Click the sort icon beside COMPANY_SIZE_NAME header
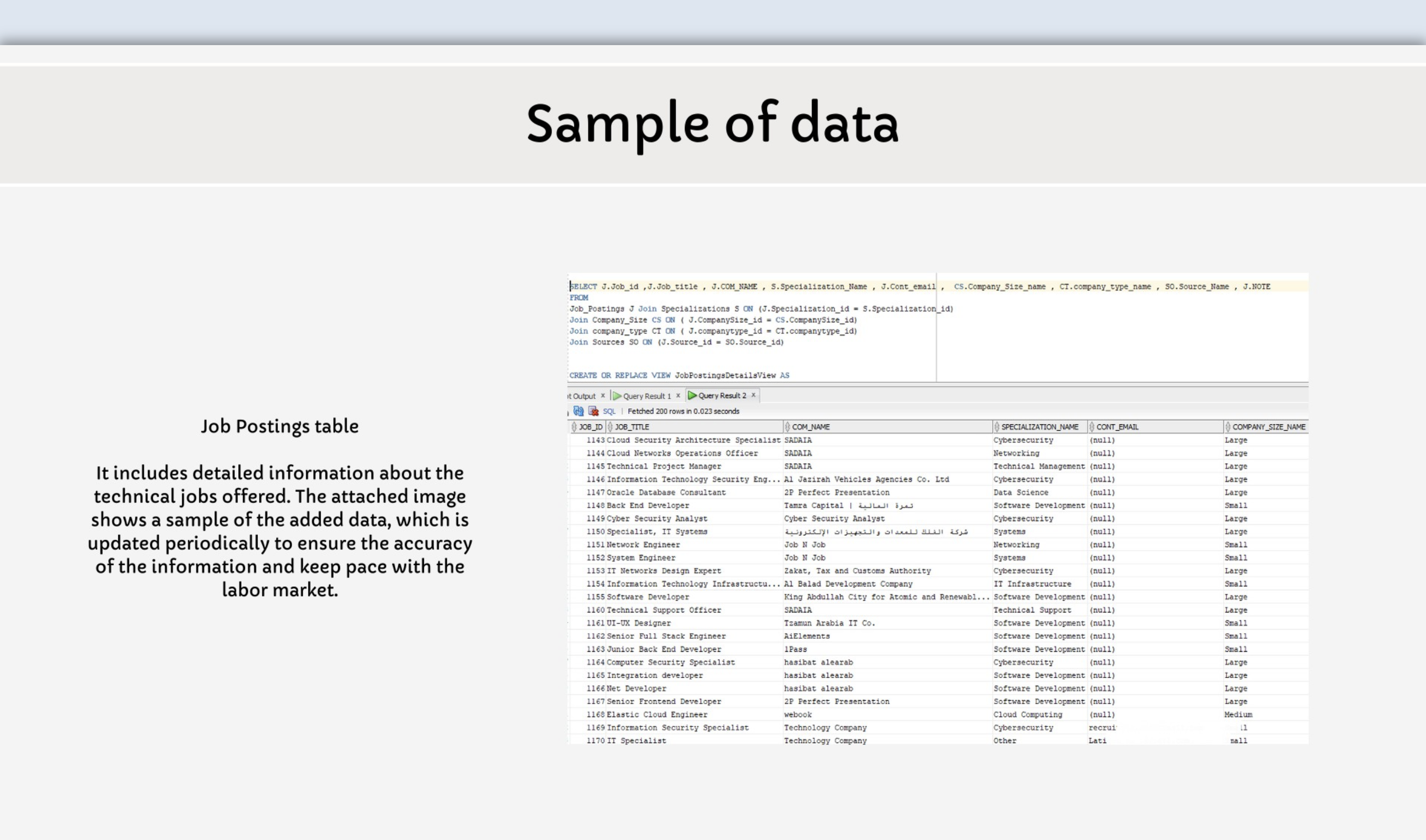Screen dimensions: 1426x840 tap(1227, 427)
